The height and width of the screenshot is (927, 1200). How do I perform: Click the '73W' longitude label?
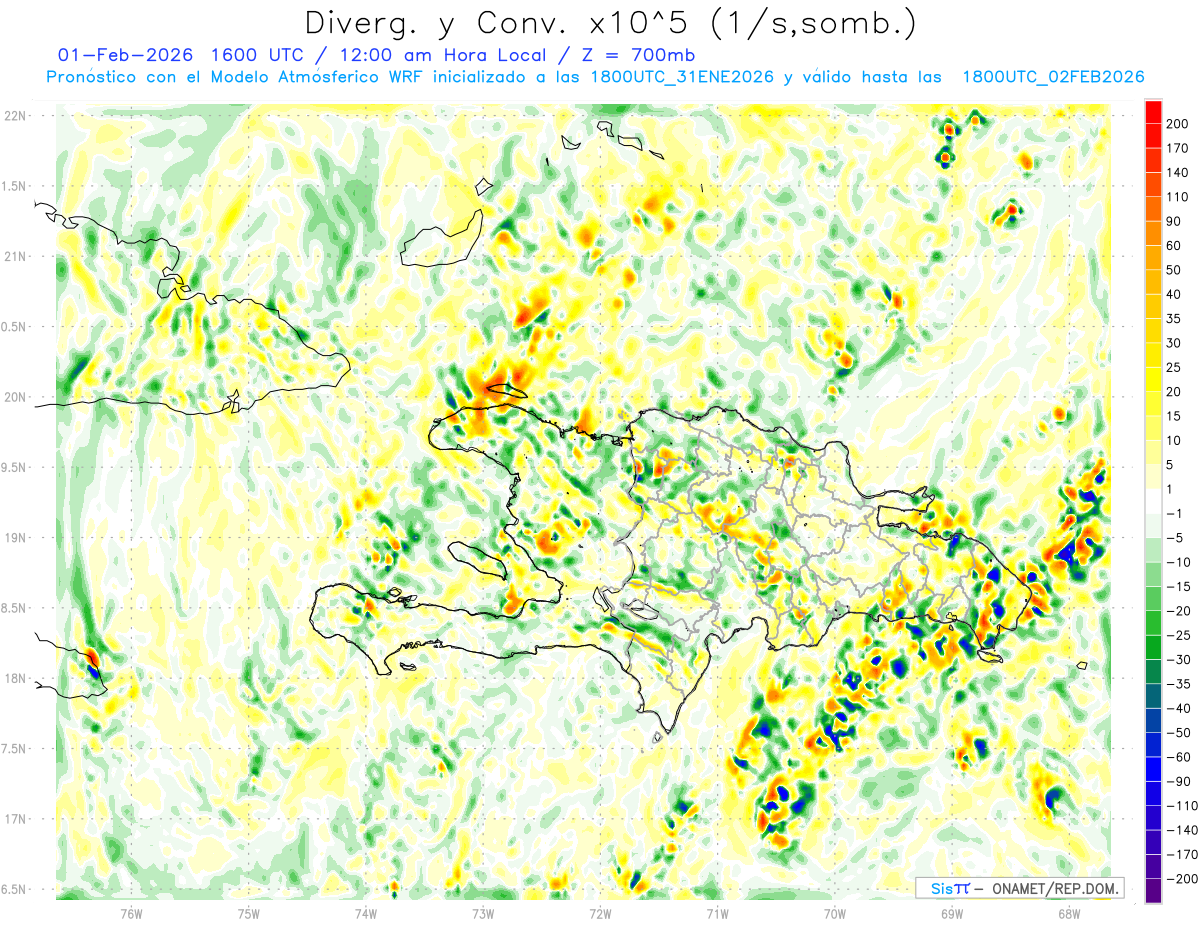click(x=483, y=913)
